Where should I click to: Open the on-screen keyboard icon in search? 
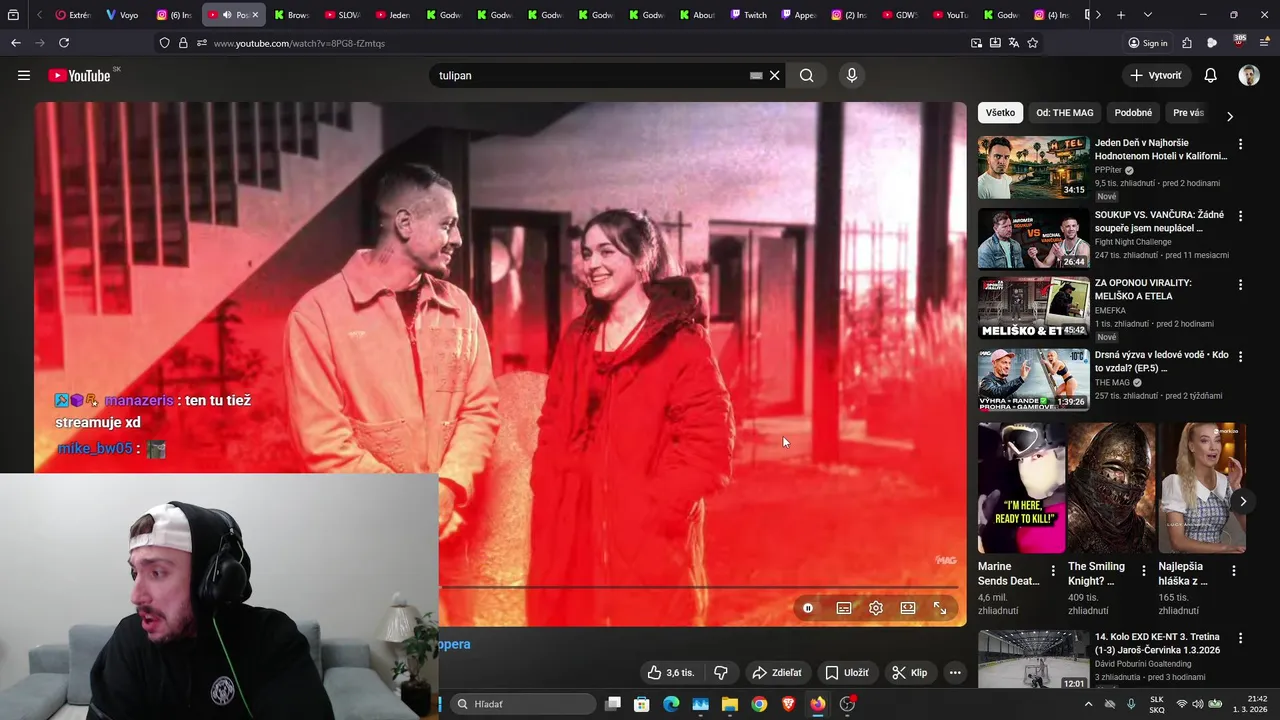(x=756, y=75)
